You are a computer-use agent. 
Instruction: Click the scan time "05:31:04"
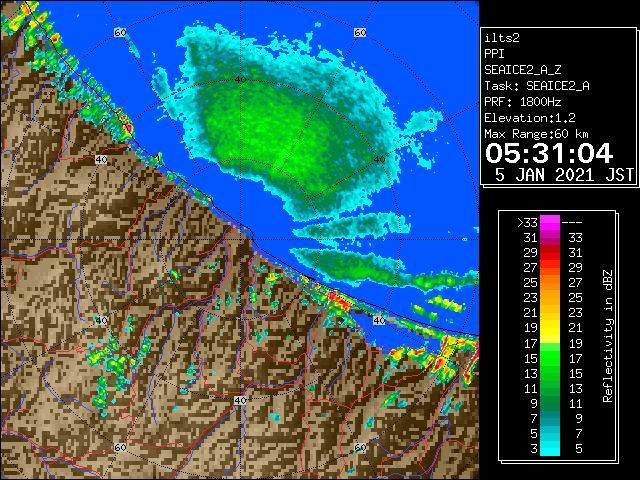(549, 153)
